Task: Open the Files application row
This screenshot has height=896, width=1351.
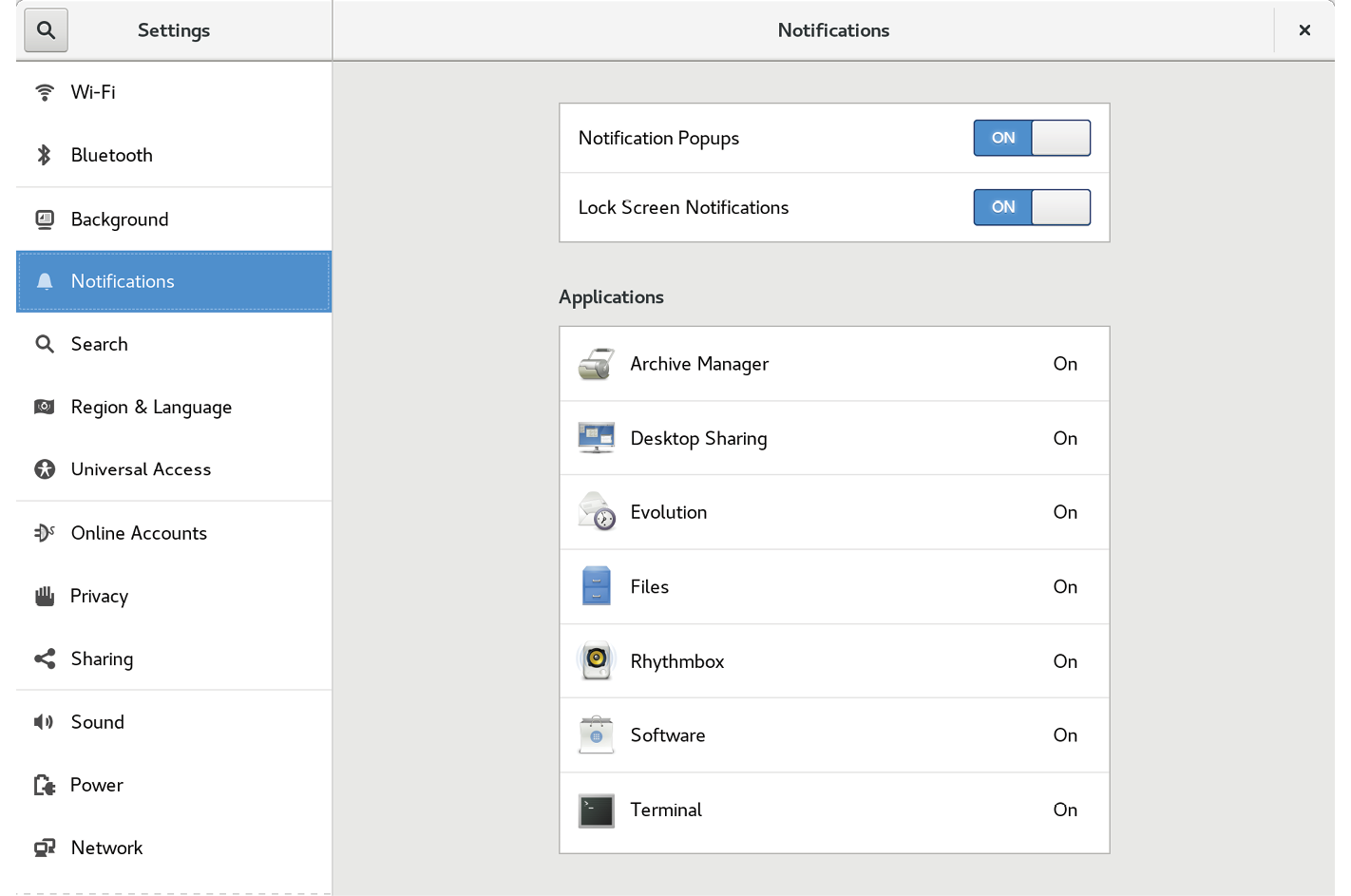Action: (x=833, y=586)
